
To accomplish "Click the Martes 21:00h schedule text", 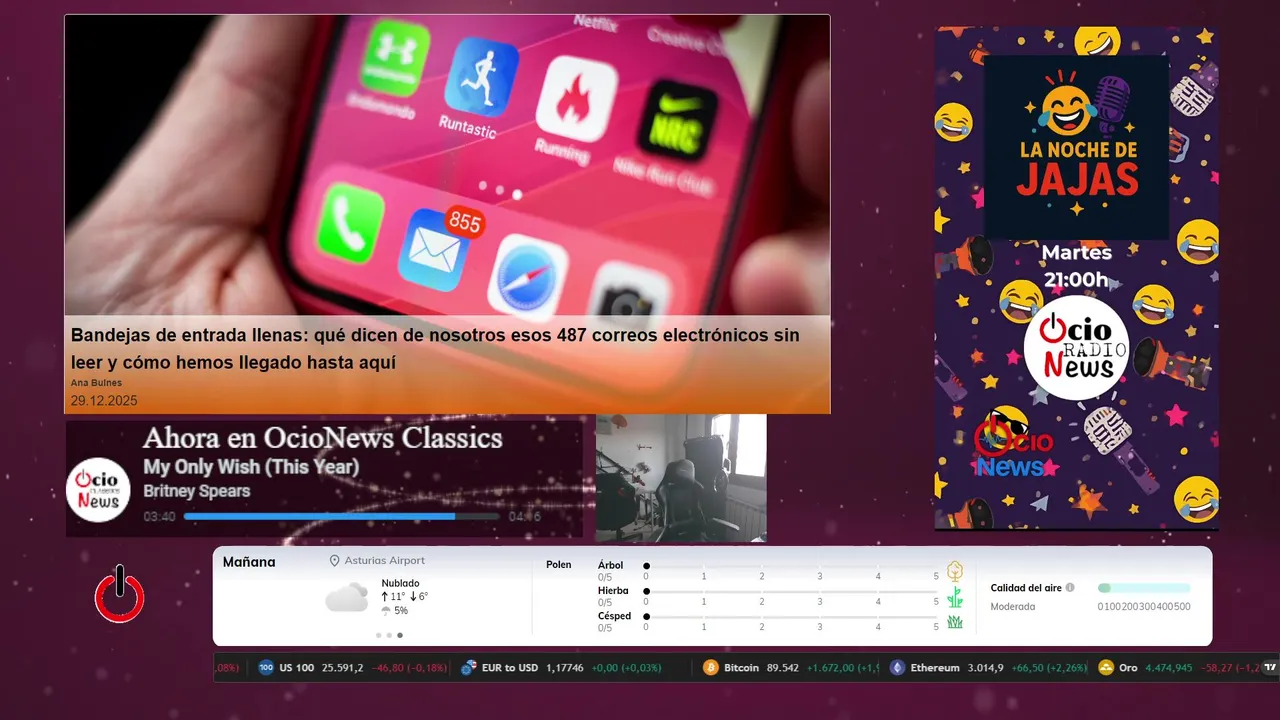I will [1076, 266].
